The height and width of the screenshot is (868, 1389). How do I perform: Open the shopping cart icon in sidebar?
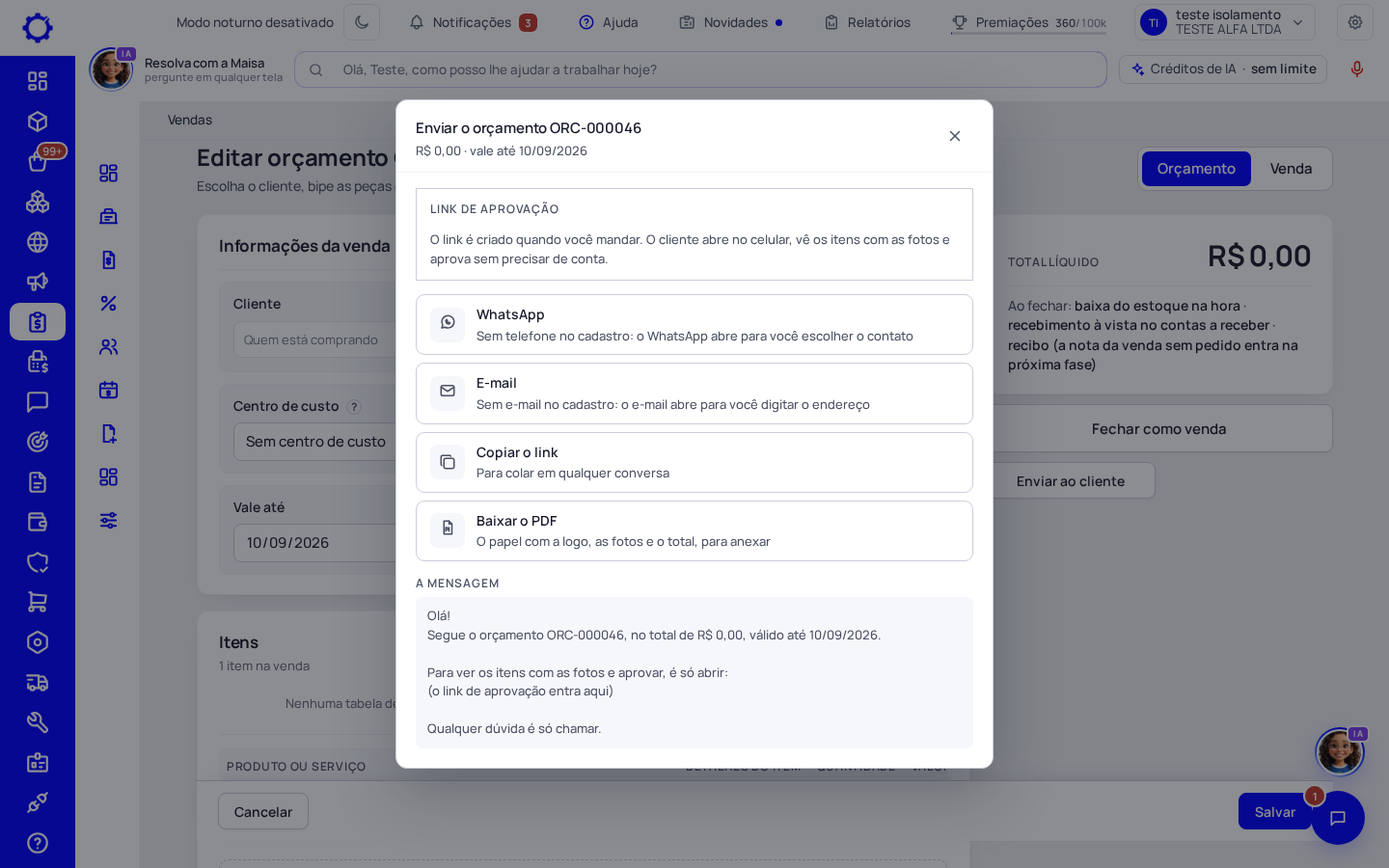[x=38, y=602]
